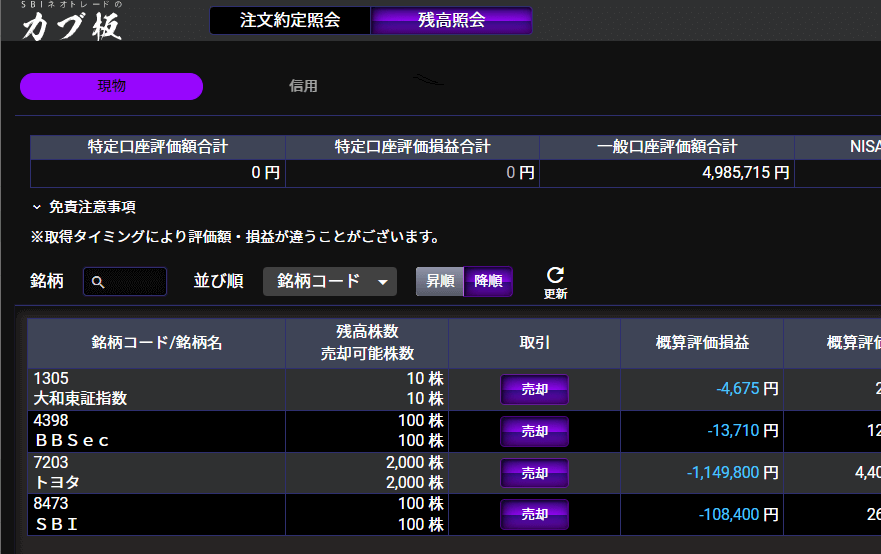Click the カブ板 logo
The image size is (881, 554).
tap(71, 22)
